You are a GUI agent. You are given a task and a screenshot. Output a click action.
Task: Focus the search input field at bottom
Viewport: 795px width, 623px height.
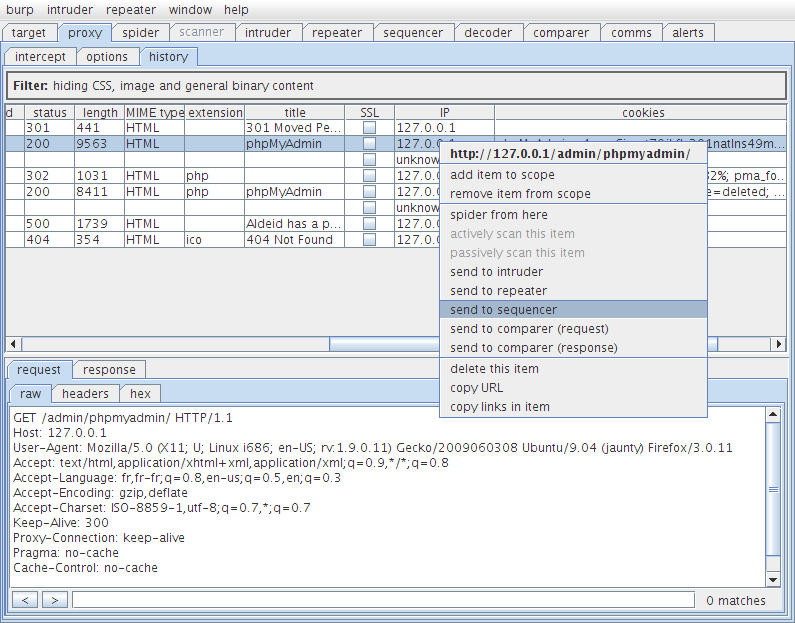(383, 600)
